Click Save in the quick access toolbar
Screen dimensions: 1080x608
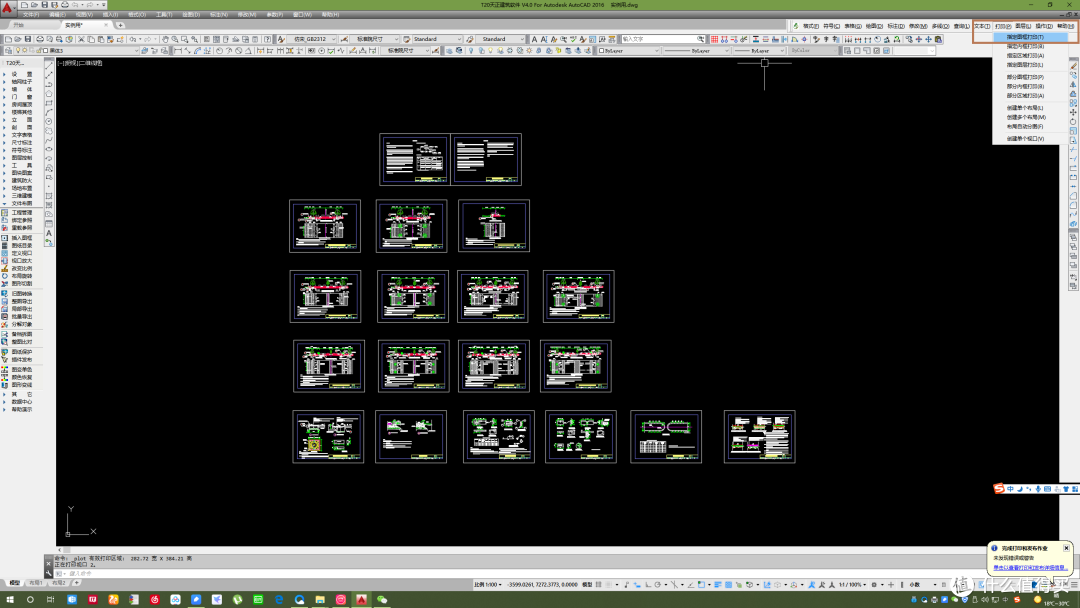[x=44, y=5]
